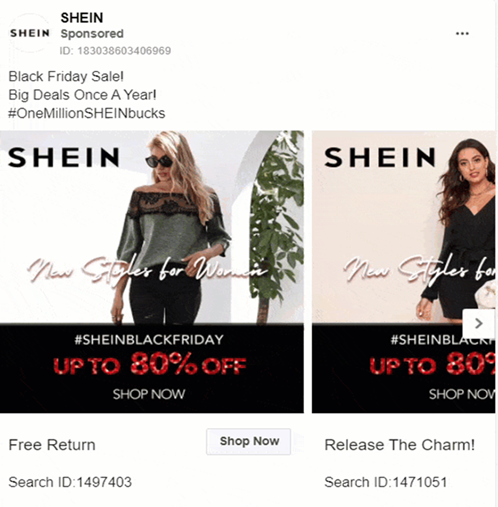The image size is (498, 507).
Task: Click Search ID:1497403 text
Action: click(x=70, y=482)
